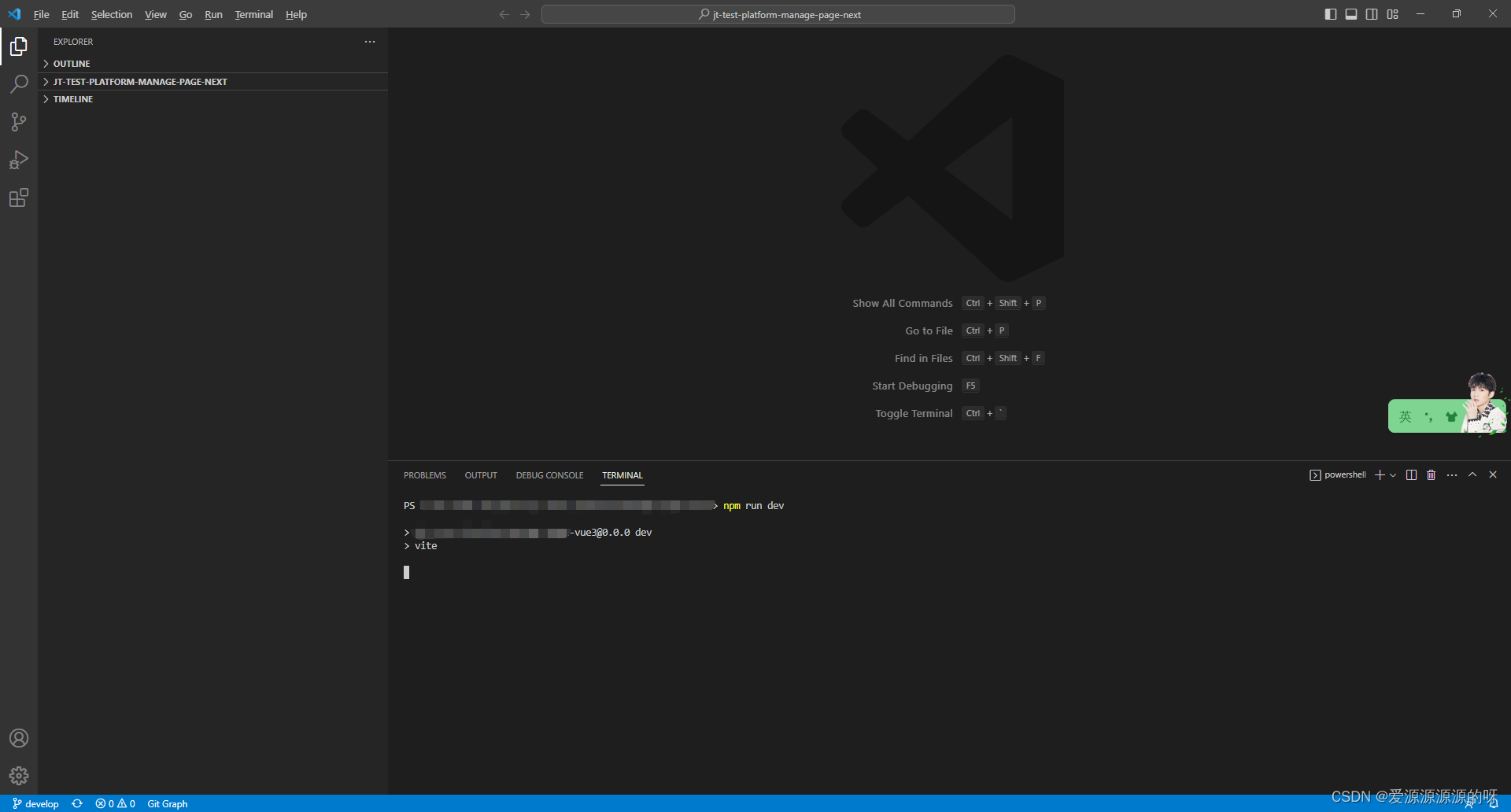Split the terminal

[x=1411, y=475]
